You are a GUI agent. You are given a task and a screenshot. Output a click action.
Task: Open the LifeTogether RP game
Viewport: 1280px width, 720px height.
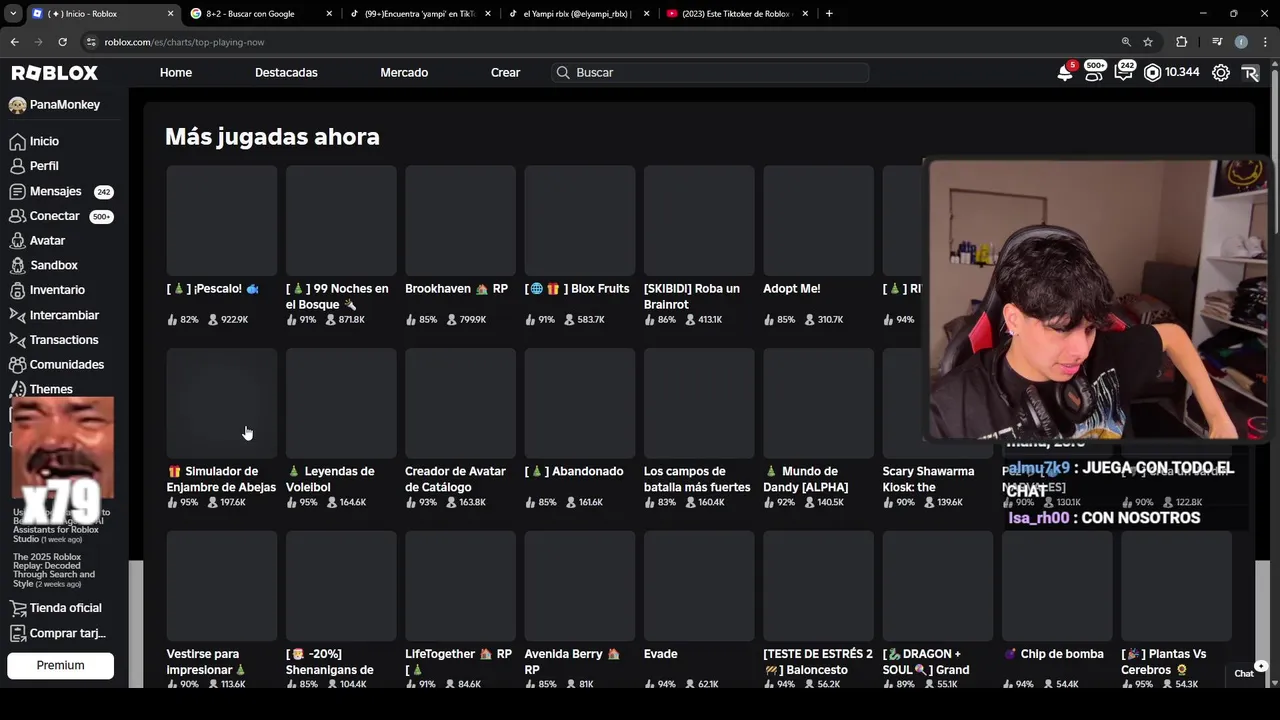coord(460,587)
